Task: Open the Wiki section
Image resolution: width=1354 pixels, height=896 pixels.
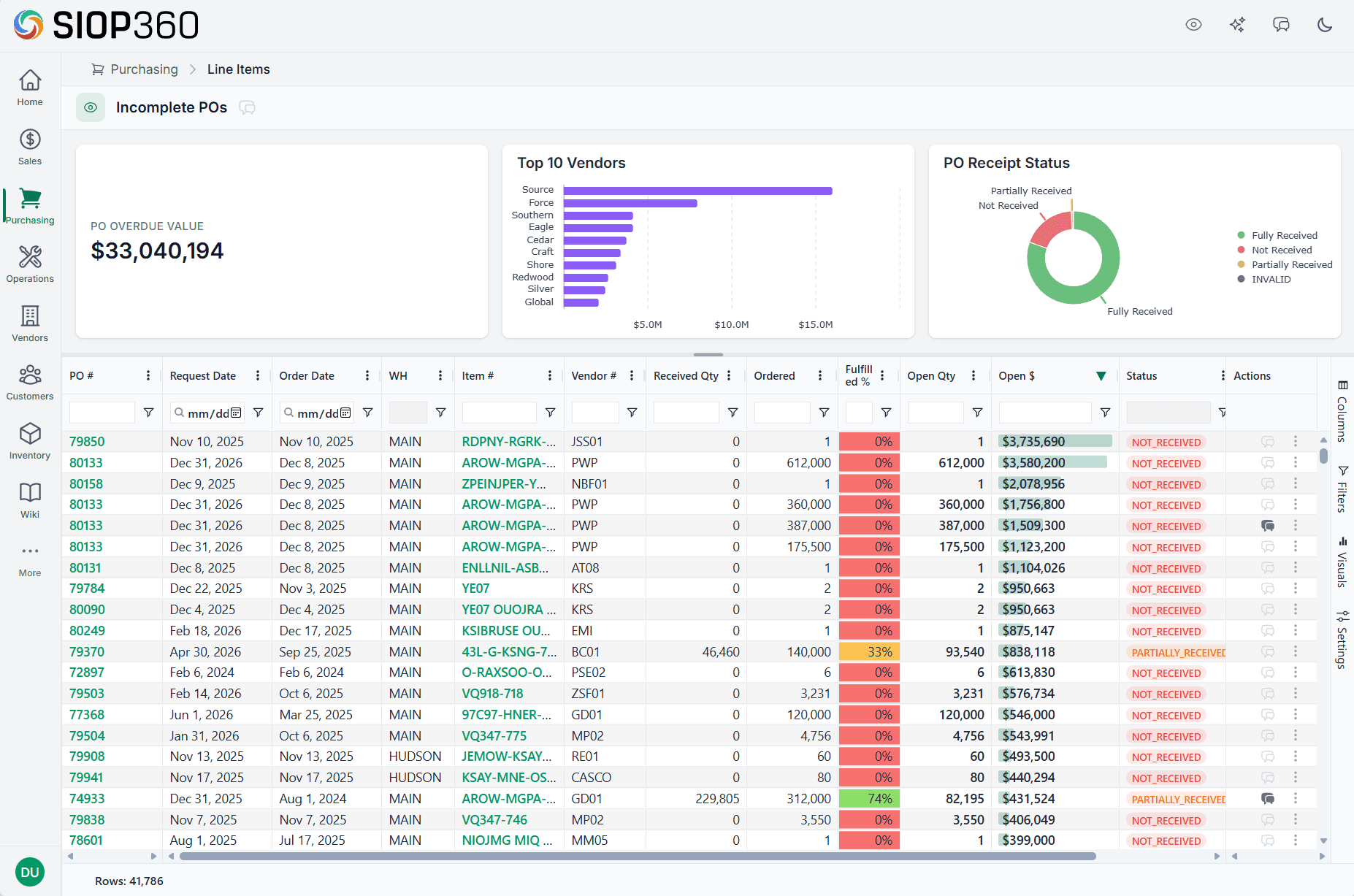Action: [x=29, y=499]
